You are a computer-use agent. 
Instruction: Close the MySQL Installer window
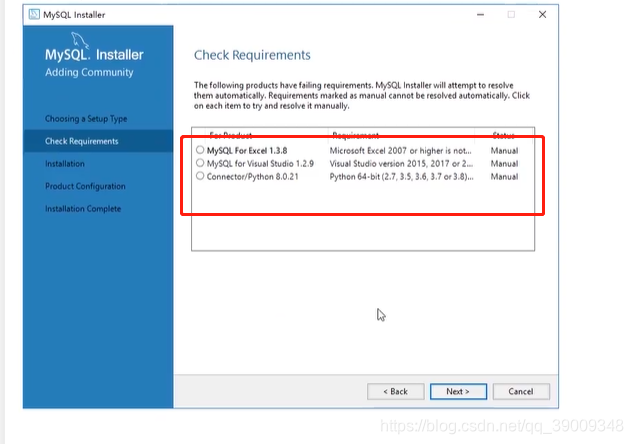tap(542, 15)
